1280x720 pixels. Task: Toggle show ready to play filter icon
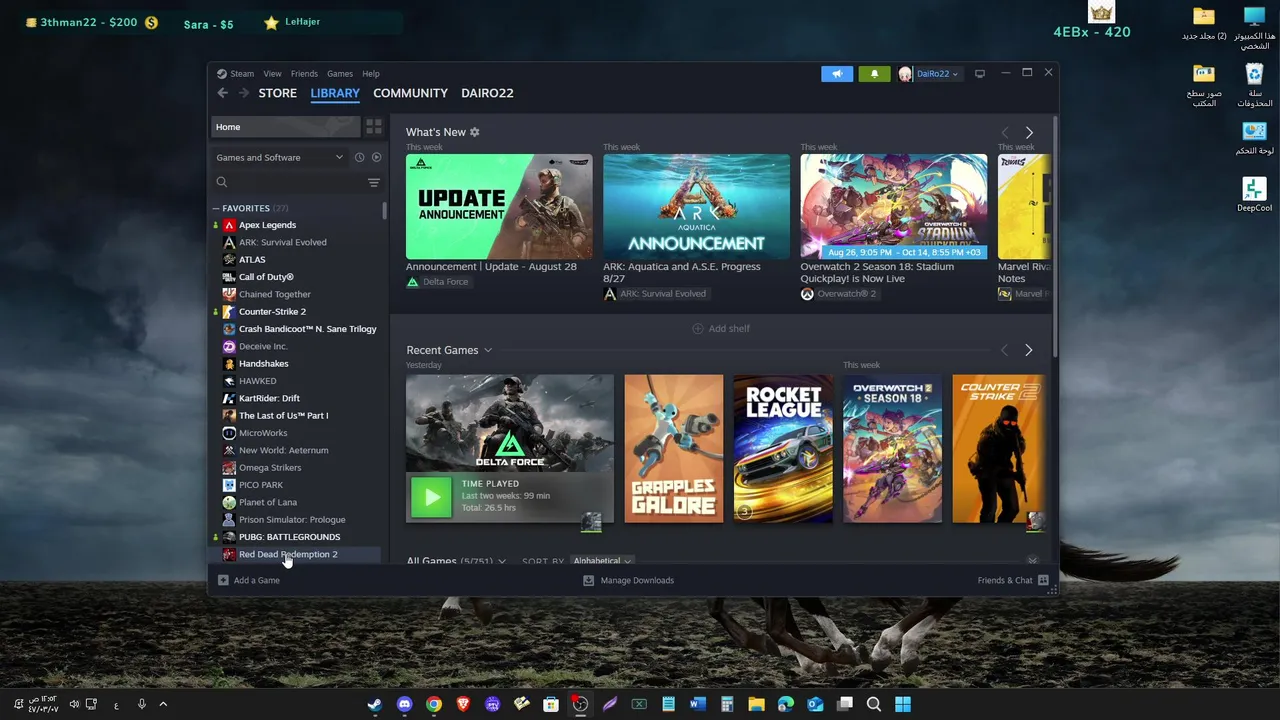(x=376, y=157)
